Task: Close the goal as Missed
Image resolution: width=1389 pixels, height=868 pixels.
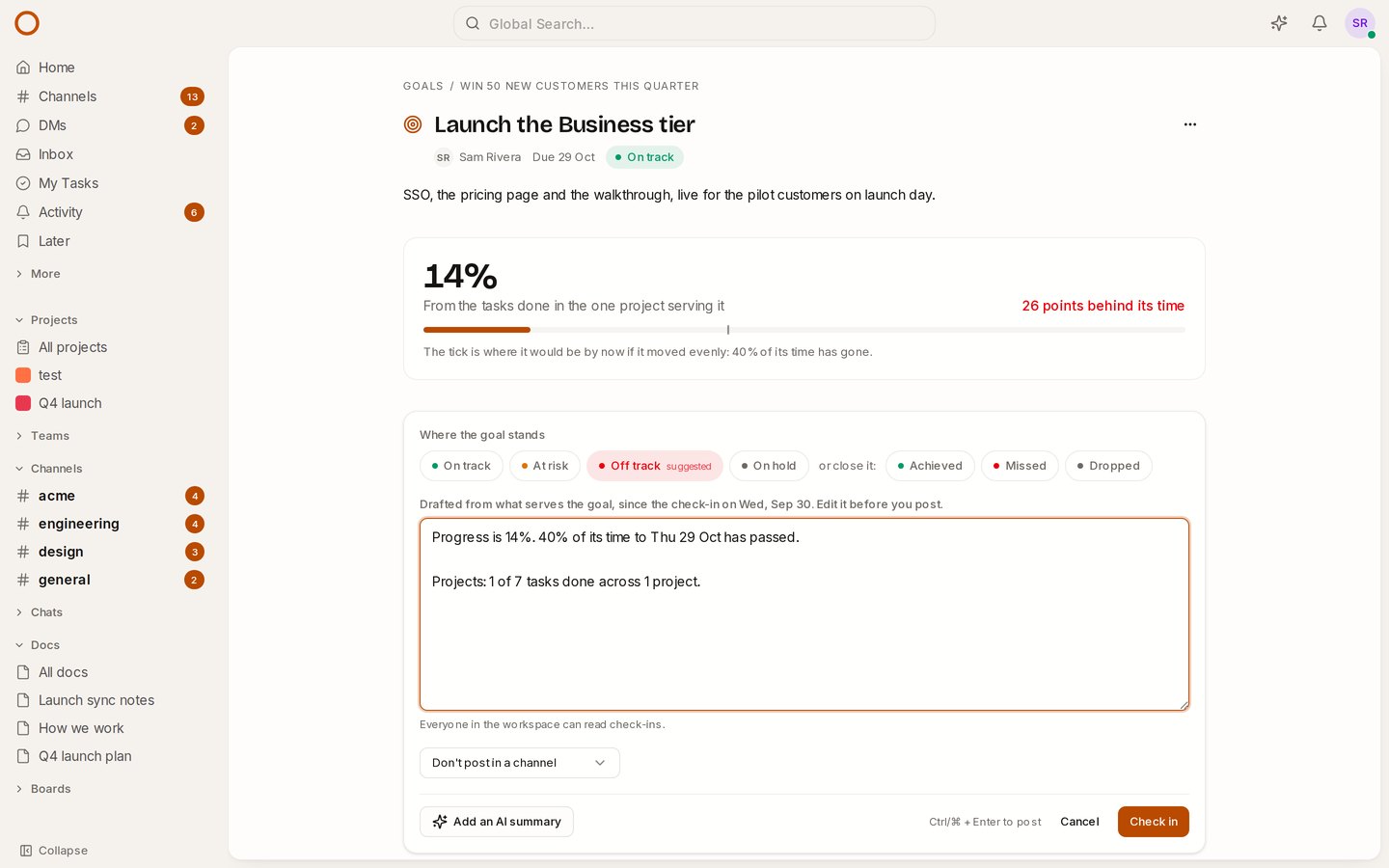Action: [x=1020, y=466]
